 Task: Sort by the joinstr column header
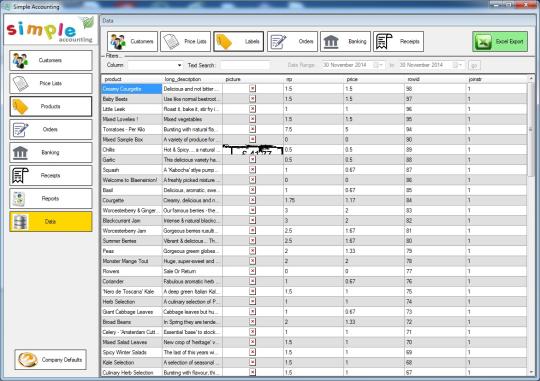[496, 79]
